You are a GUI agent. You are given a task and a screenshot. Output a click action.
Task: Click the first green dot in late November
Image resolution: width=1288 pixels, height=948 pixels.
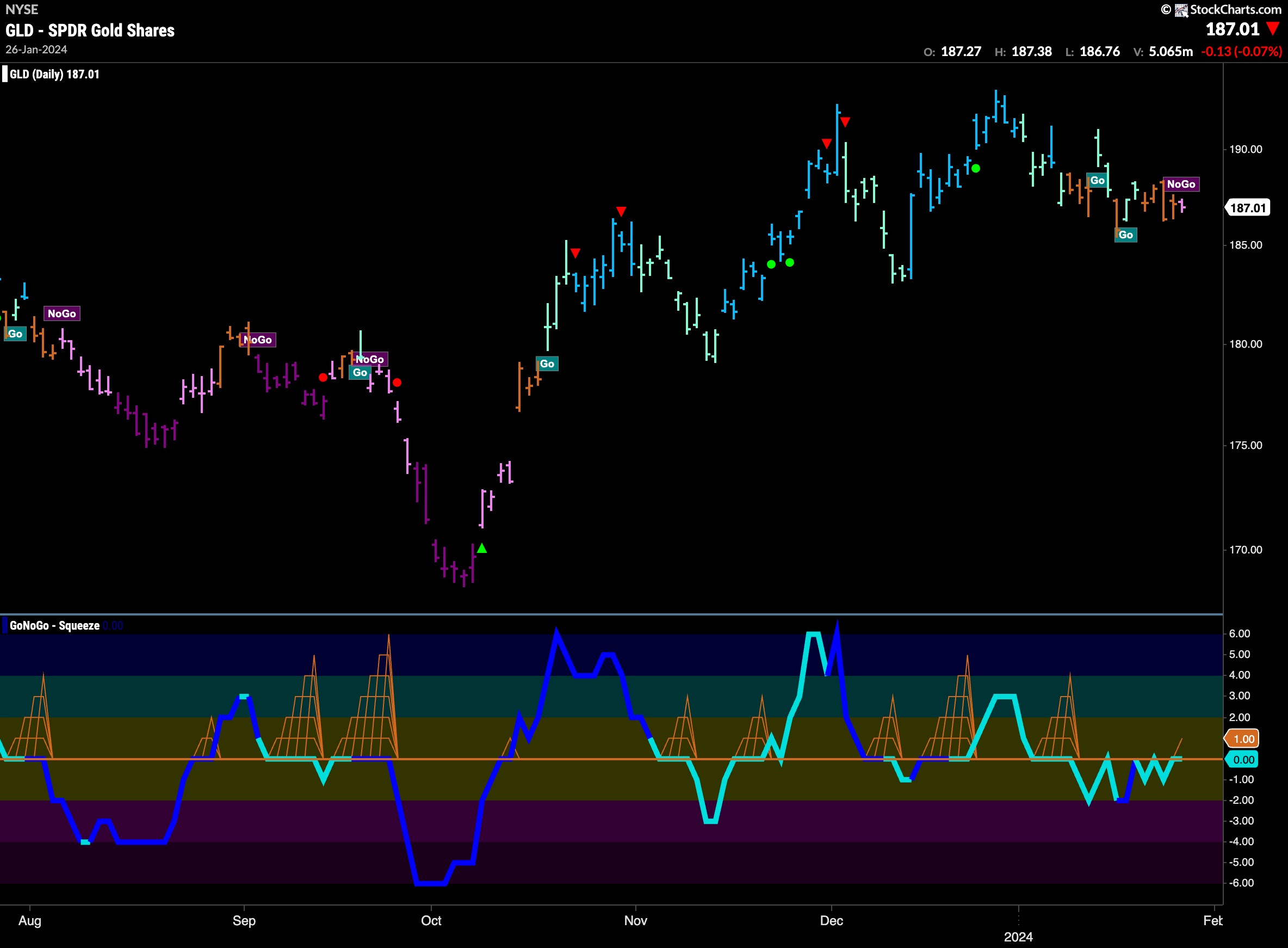coord(771,264)
